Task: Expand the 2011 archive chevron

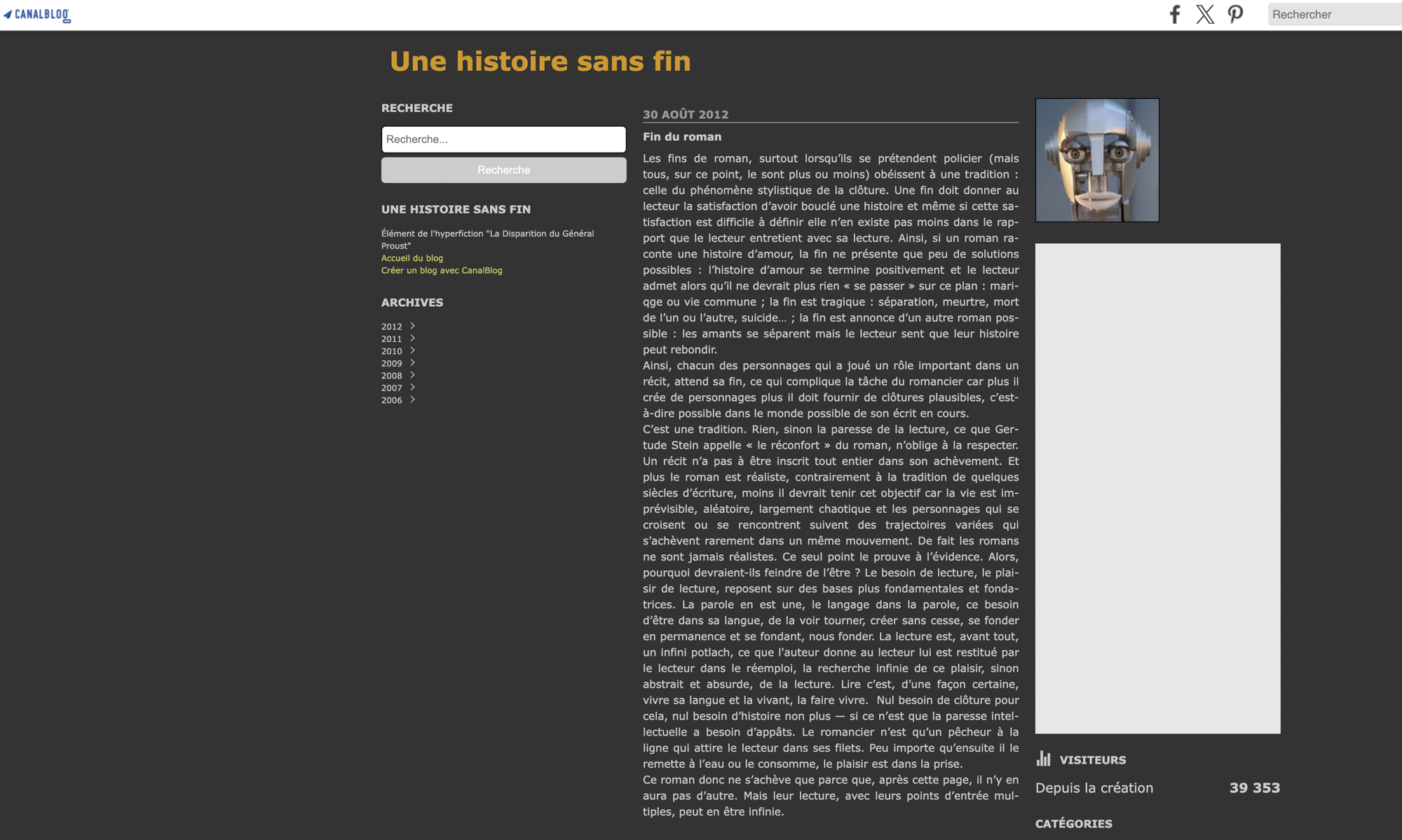Action: pos(413,338)
